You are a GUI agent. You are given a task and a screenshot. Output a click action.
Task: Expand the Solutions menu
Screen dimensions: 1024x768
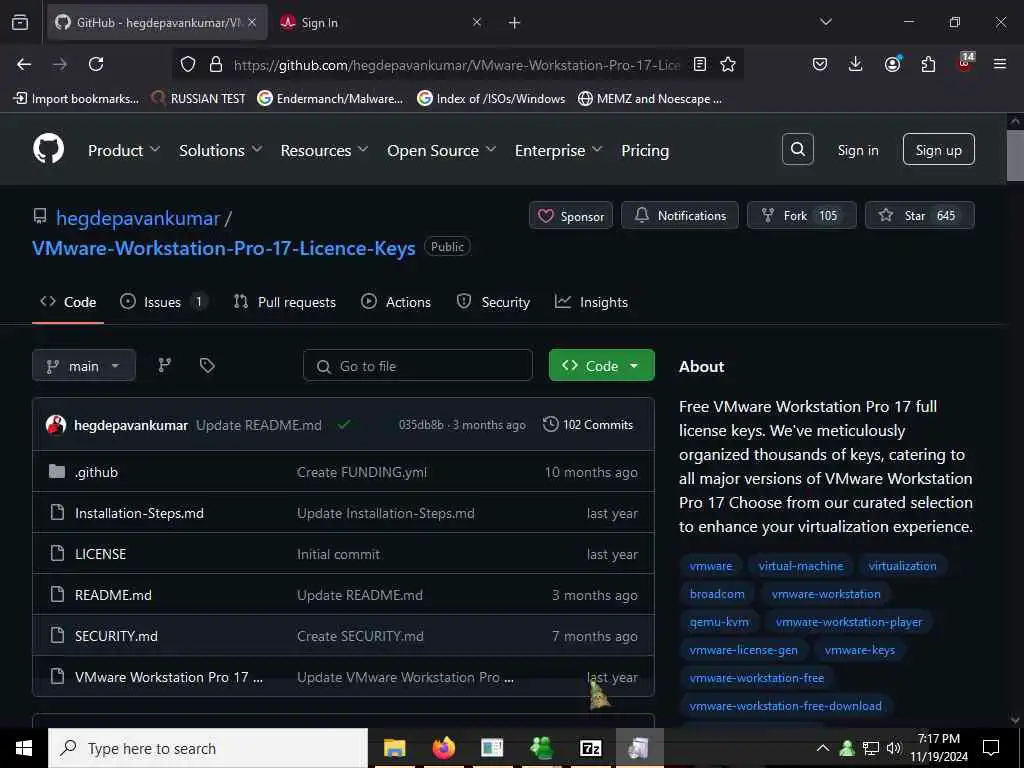coord(221,150)
